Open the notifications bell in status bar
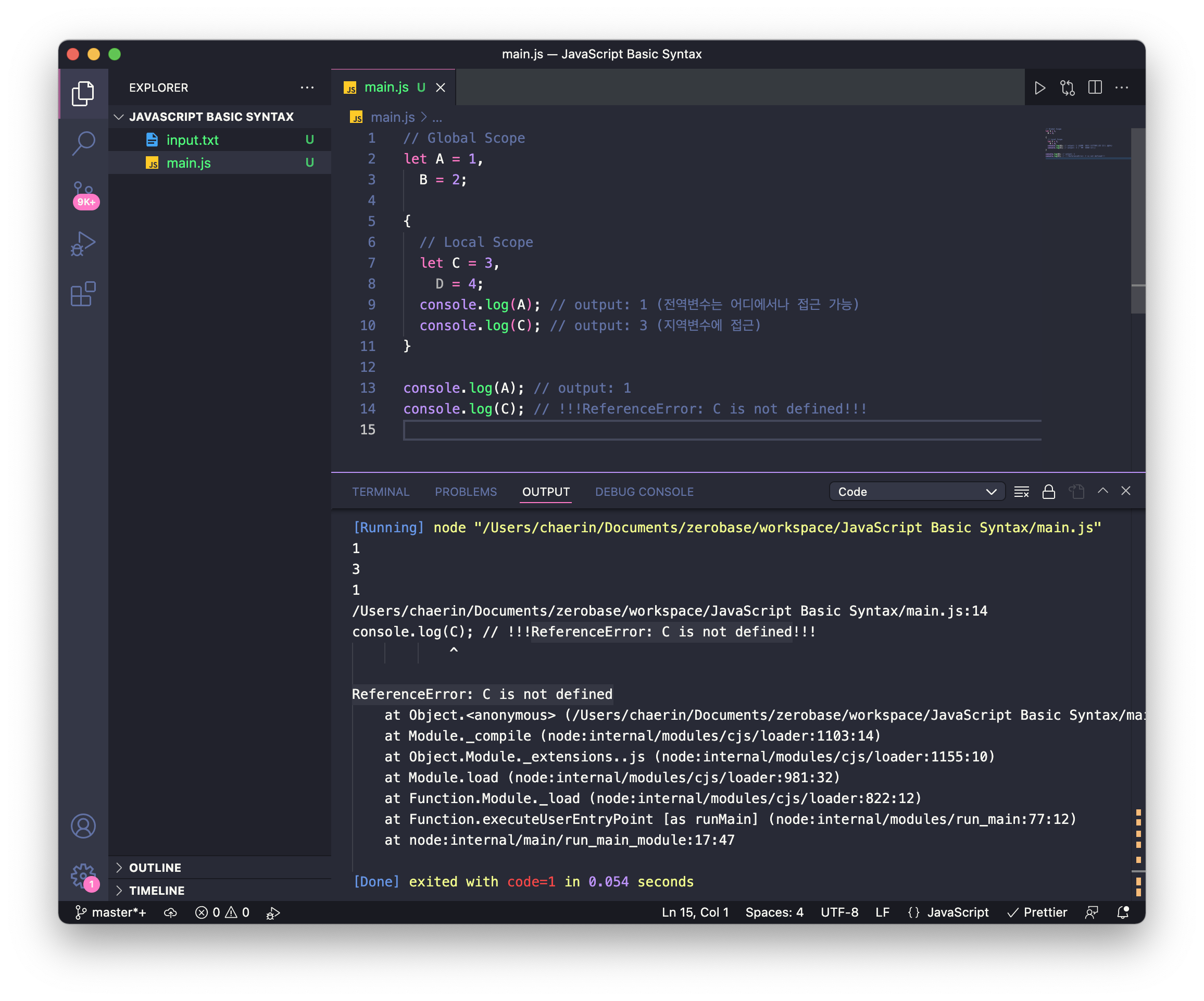Screen dimensions: 1204x1001 point(1123,912)
